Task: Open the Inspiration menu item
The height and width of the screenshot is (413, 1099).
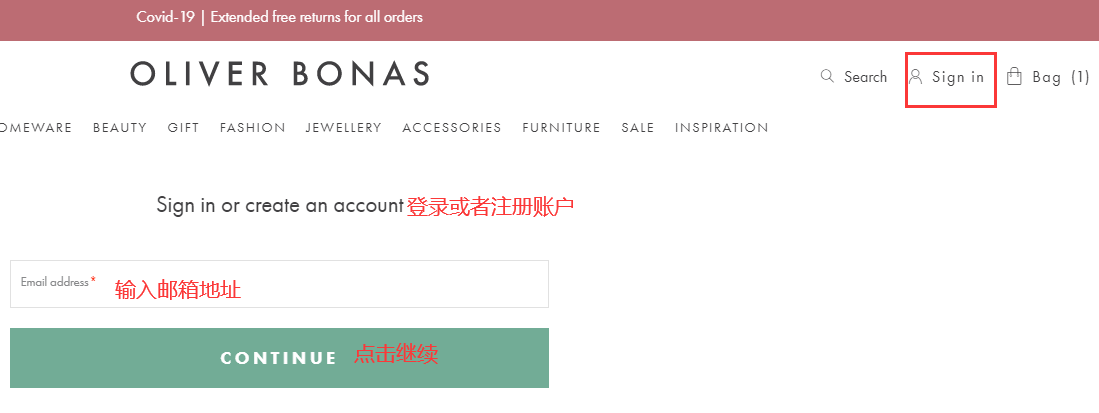Action: tap(721, 128)
